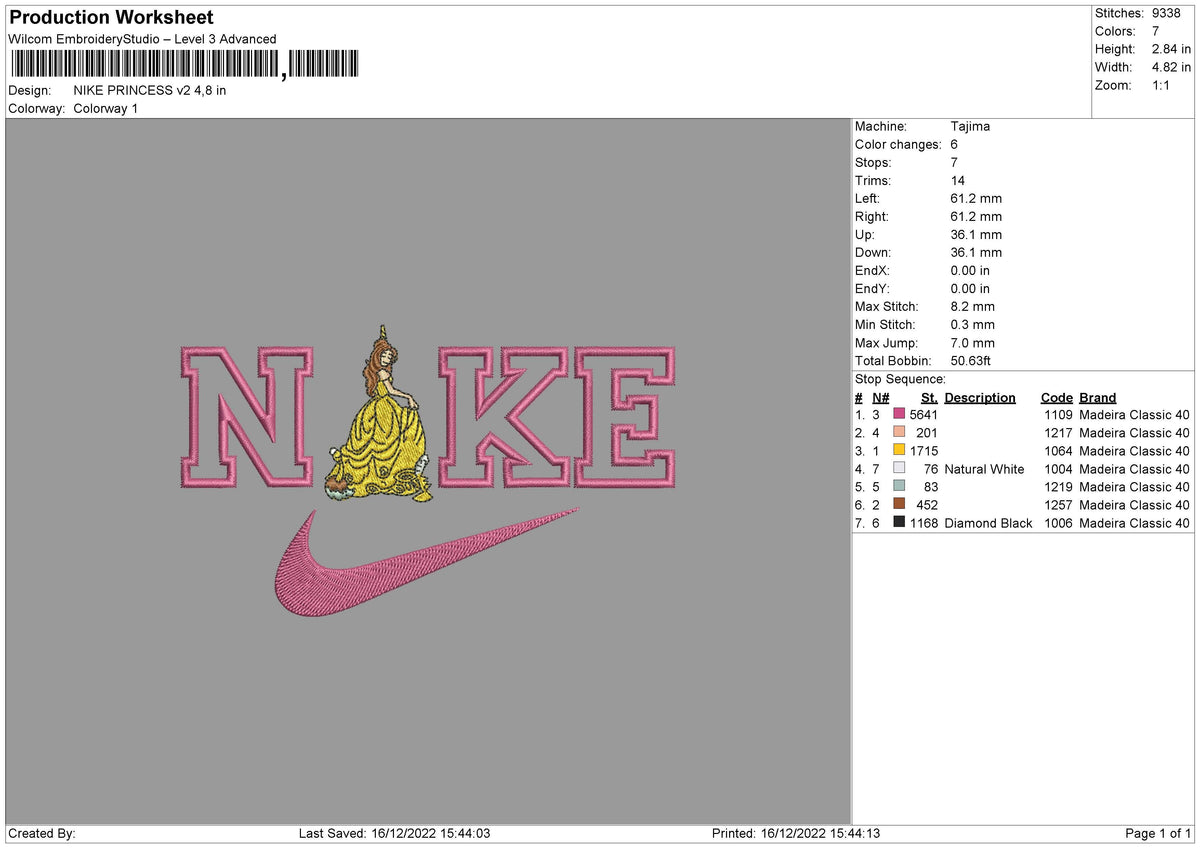Select the Natural White thread swatch

[x=899, y=469]
